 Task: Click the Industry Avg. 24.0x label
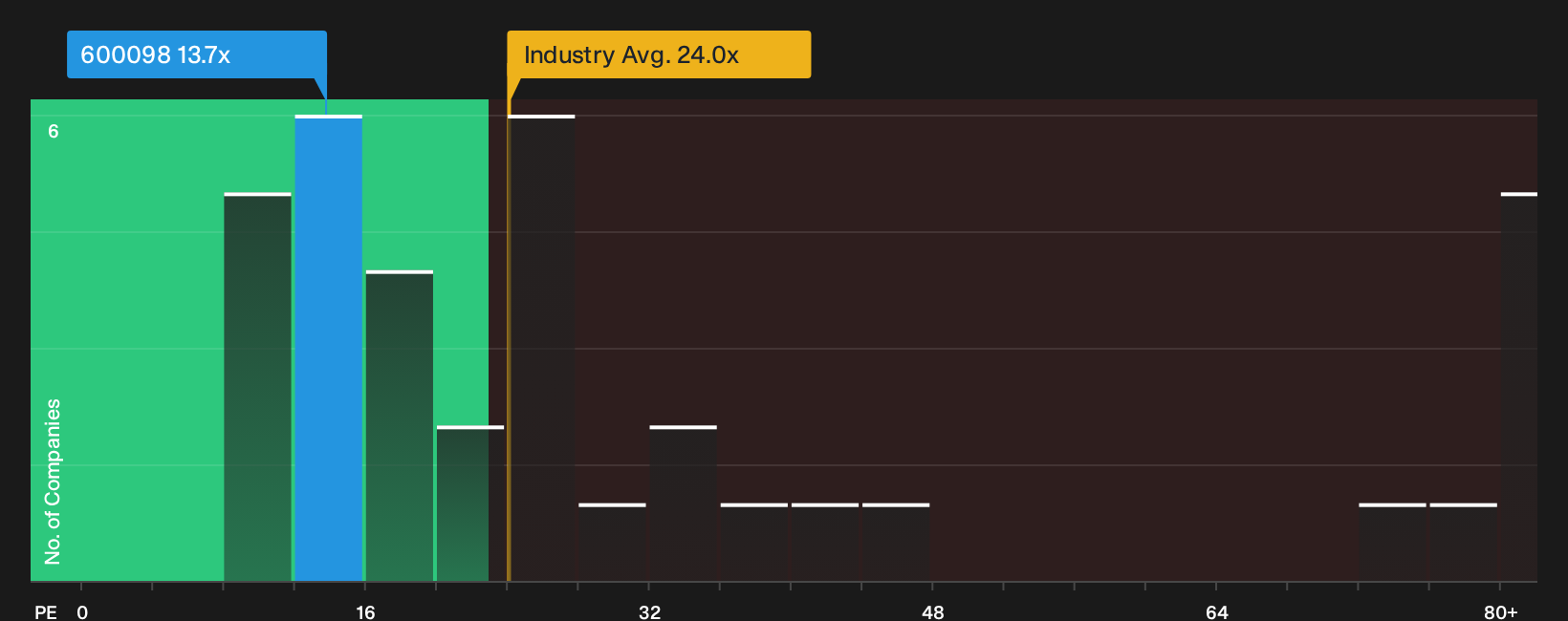(x=659, y=54)
